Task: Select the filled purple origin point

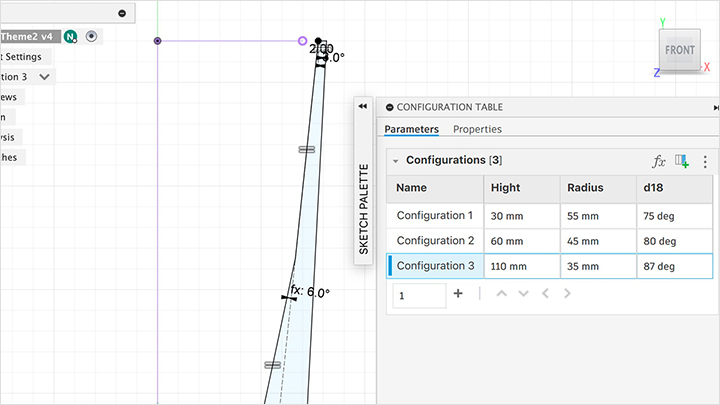Action: tap(158, 41)
